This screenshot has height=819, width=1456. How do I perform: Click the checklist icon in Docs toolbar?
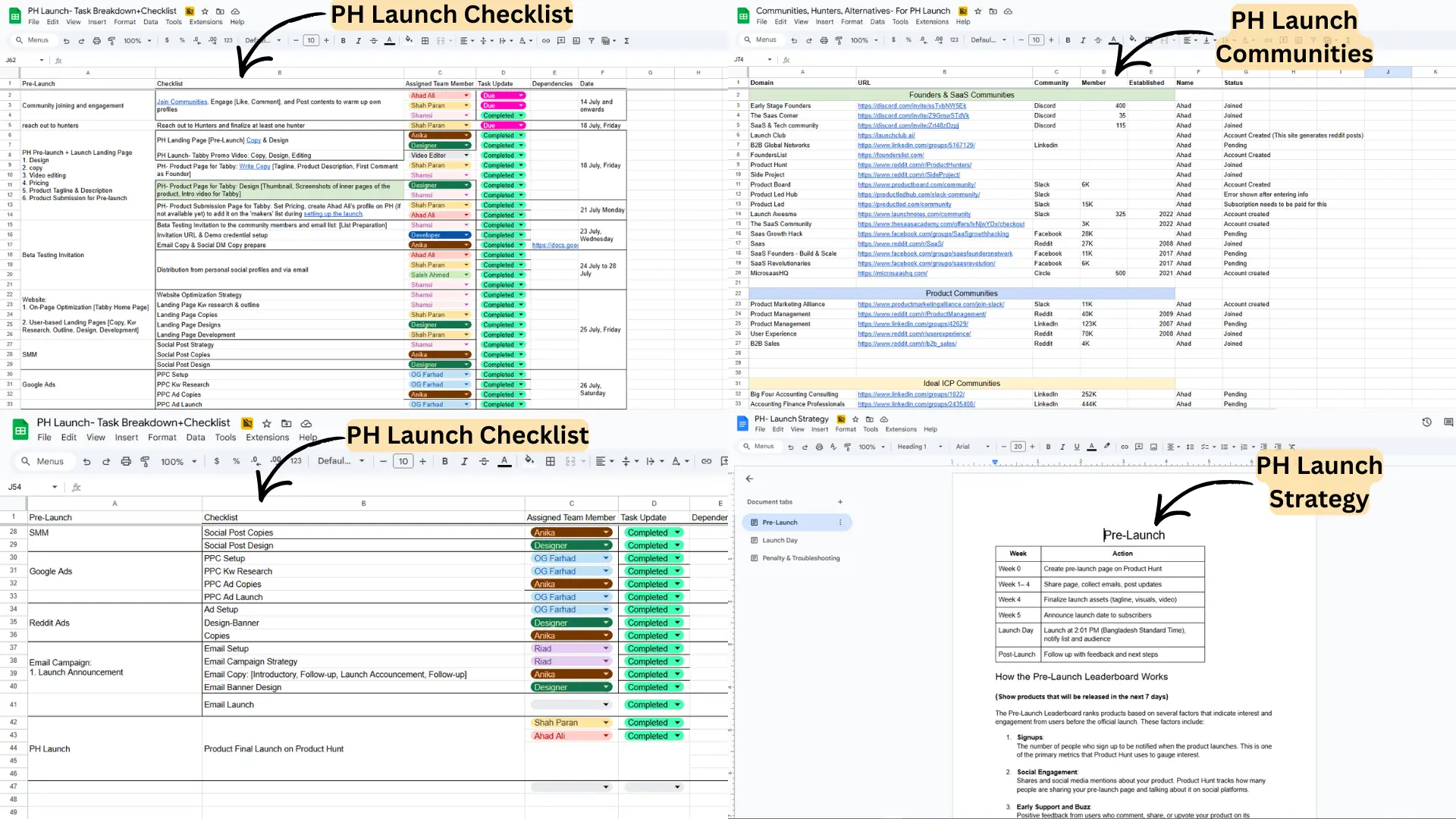coord(1205,447)
